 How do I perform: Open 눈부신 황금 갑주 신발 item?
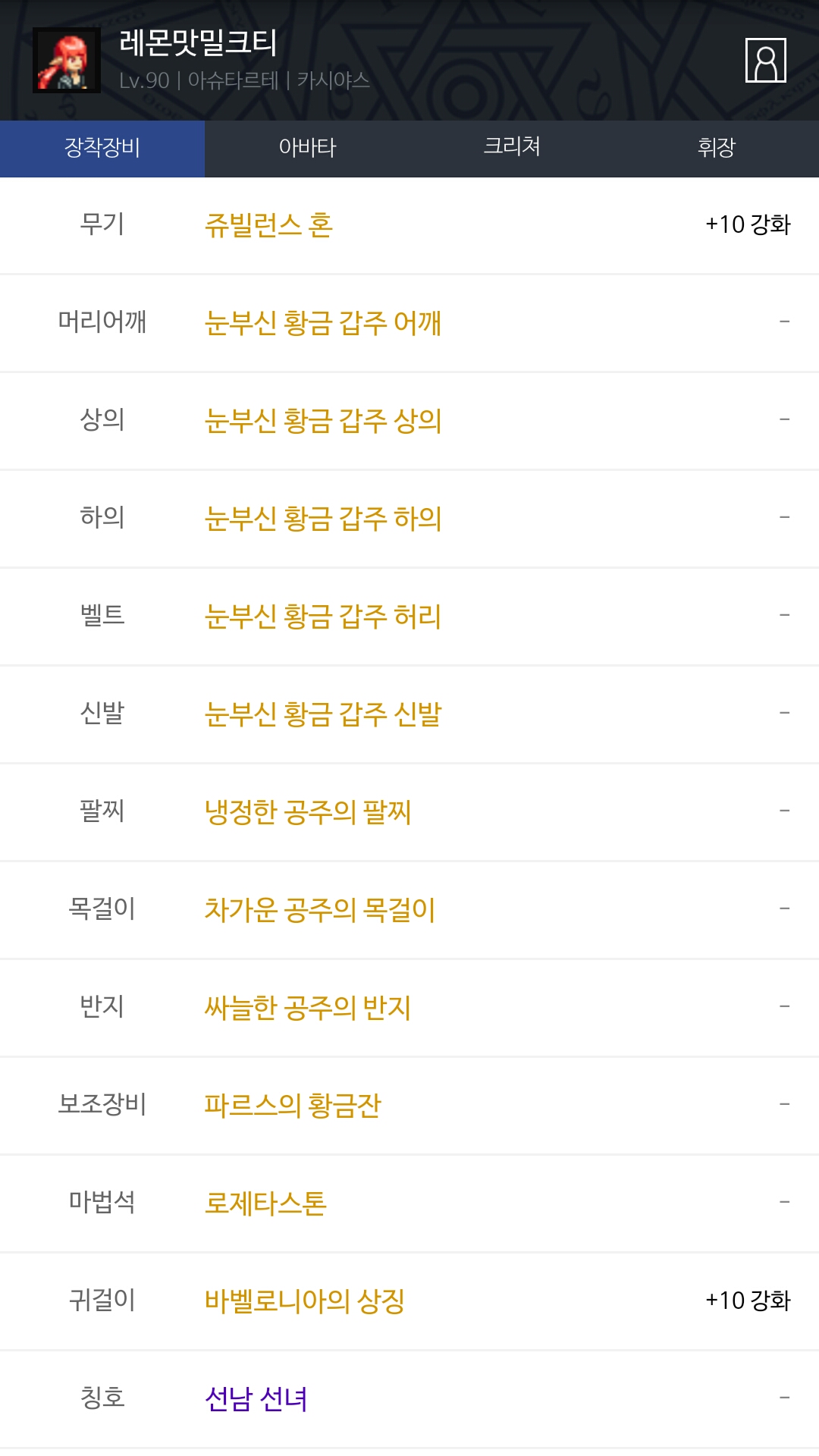click(323, 714)
